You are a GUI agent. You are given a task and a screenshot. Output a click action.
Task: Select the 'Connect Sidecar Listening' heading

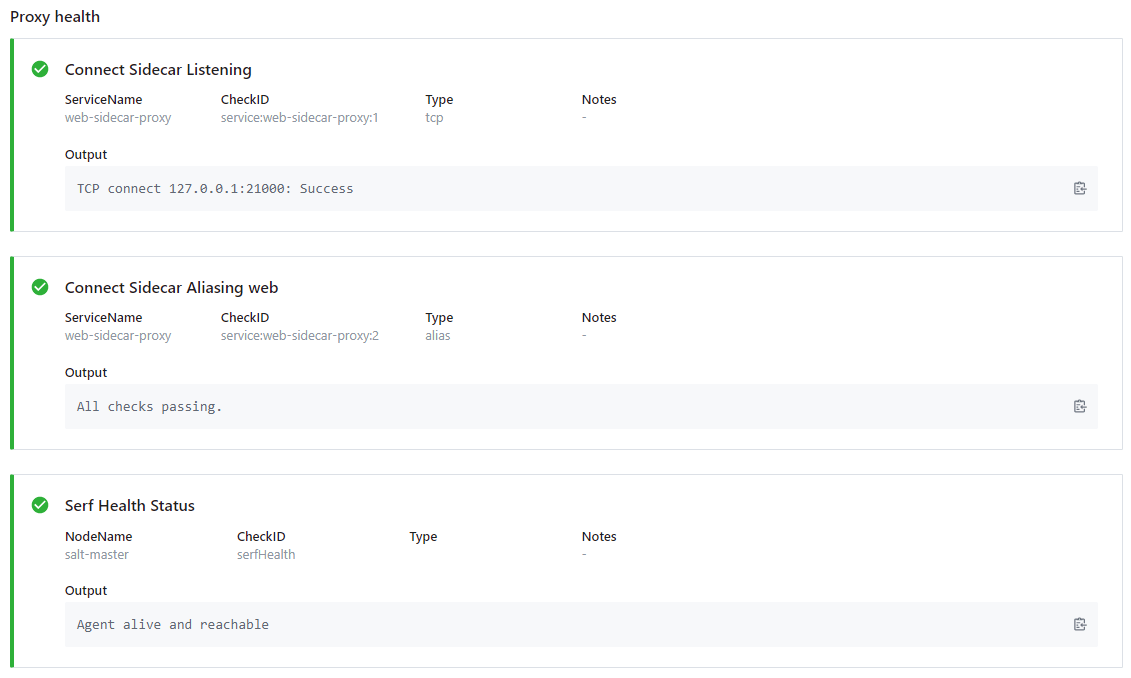[158, 69]
